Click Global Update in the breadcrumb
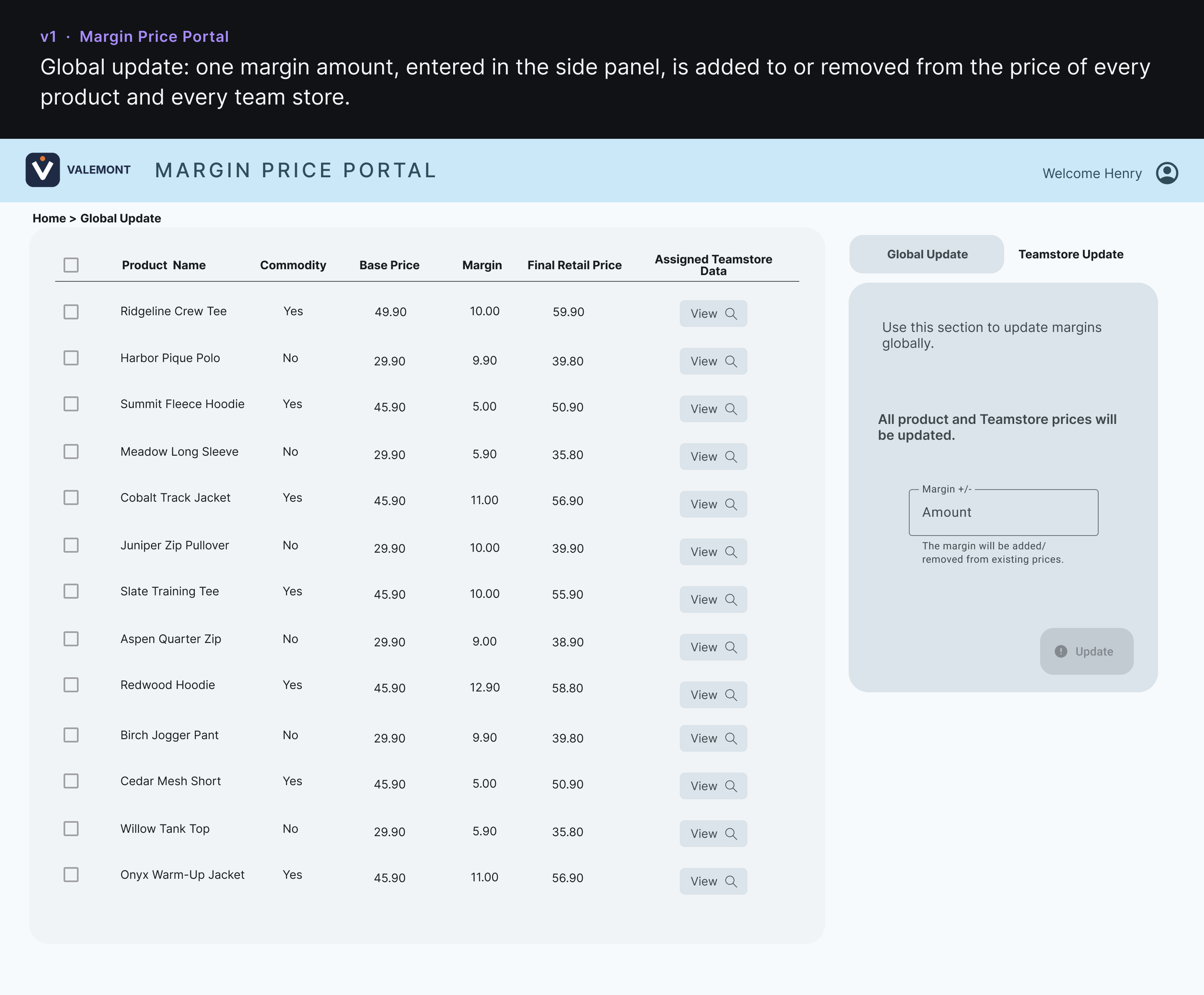Screen dimensions: 1204x995 [x=120, y=218]
